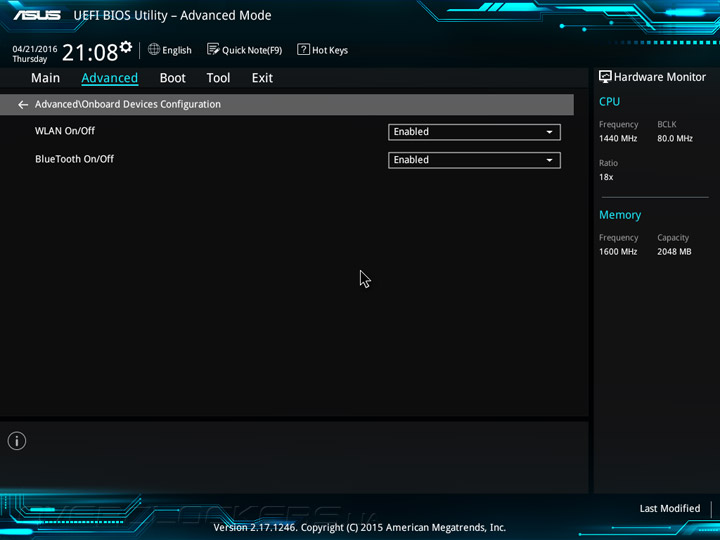Click the Hardware Monitor title
This screenshot has height=540, width=720.
pos(659,77)
